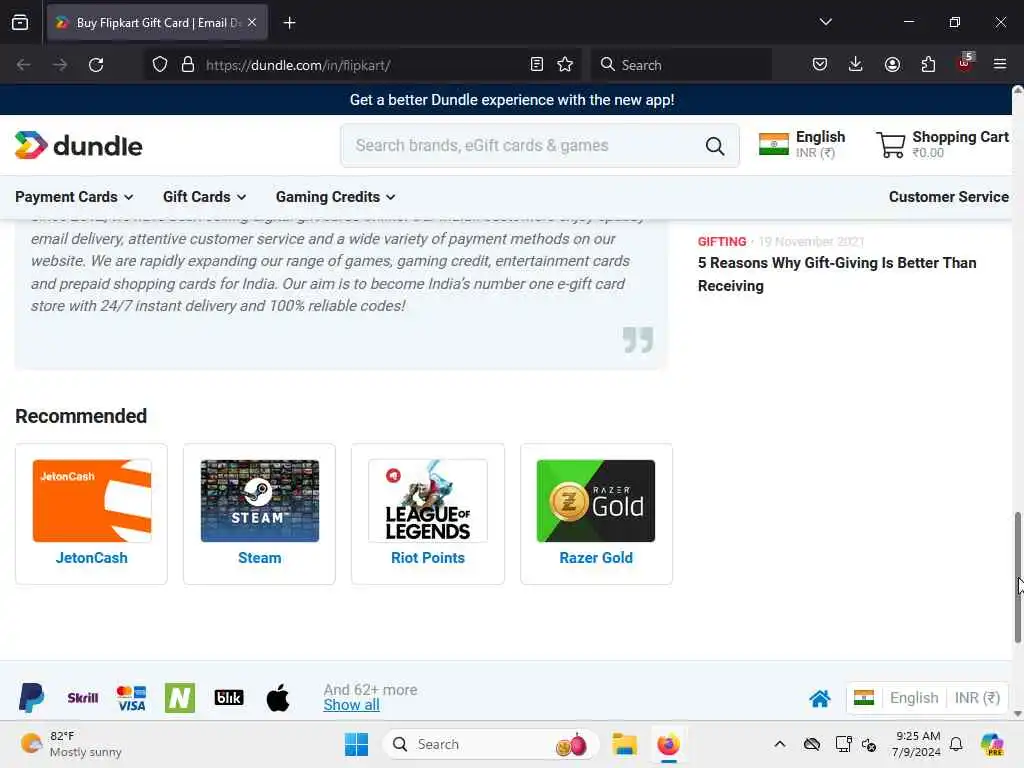List all tabs dropdown arrow

[825, 22]
